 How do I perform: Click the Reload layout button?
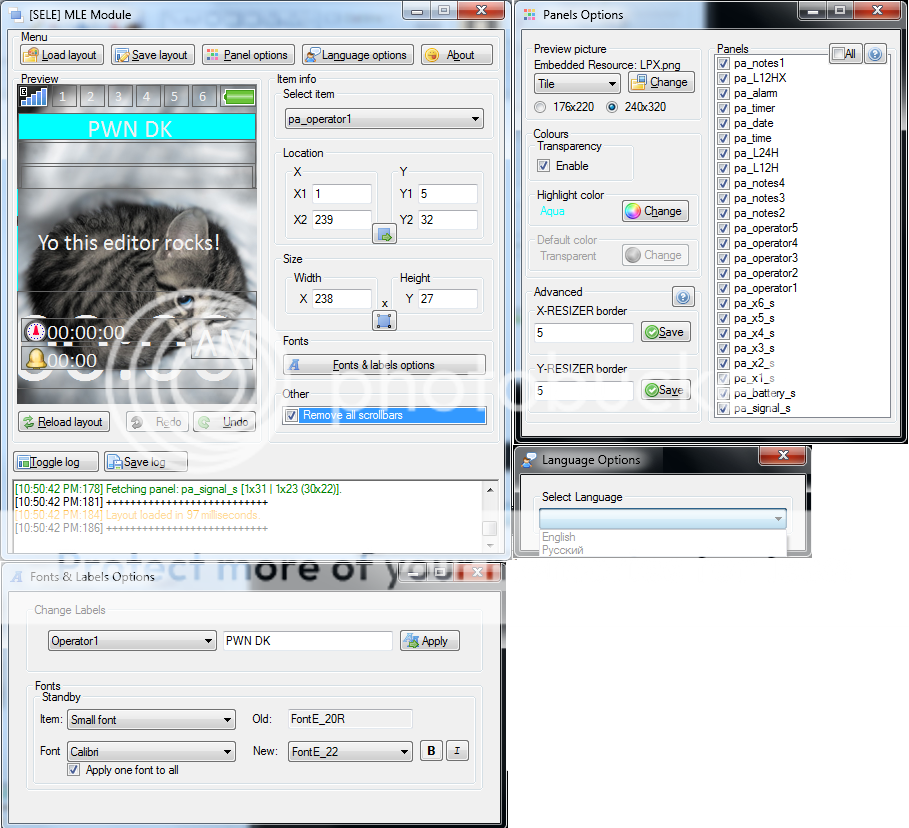(x=64, y=422)
